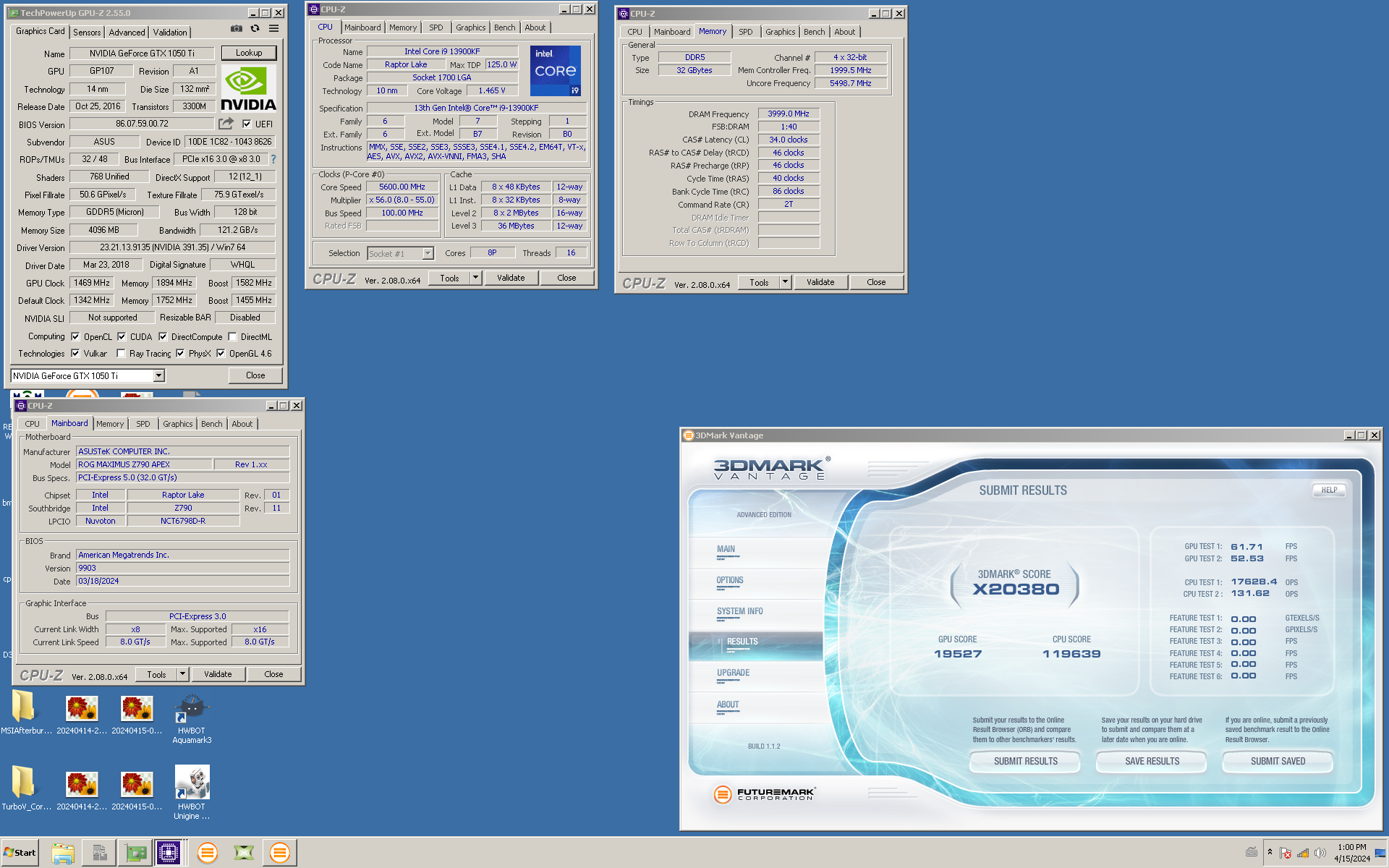Click the rightmost 3DMark orange taskbar icon
This screenshot has width=1389, height=868.
point(280,853)
